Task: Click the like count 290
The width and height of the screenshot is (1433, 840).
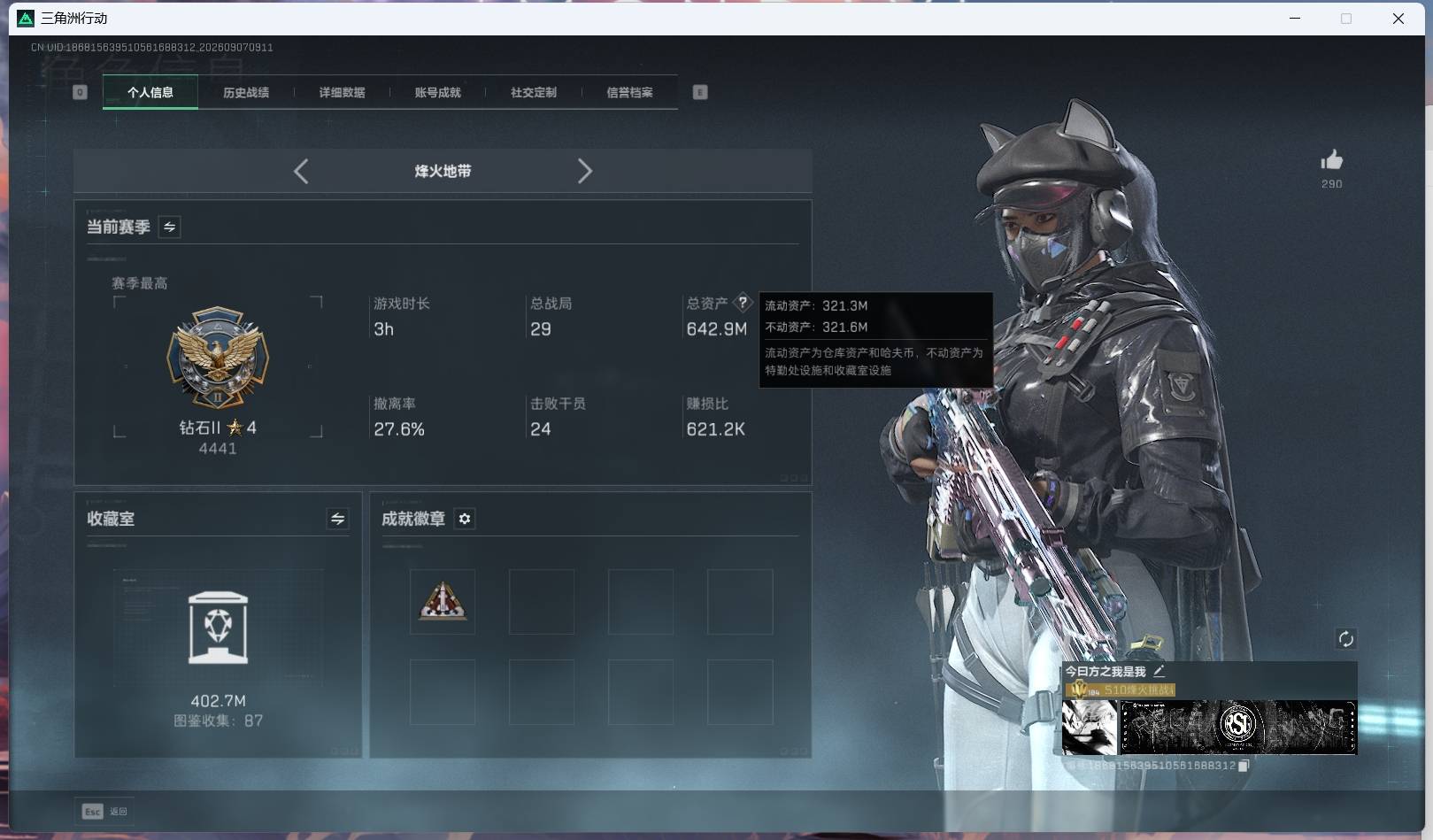Action: pyautogui.click(x=1332, y=184)
